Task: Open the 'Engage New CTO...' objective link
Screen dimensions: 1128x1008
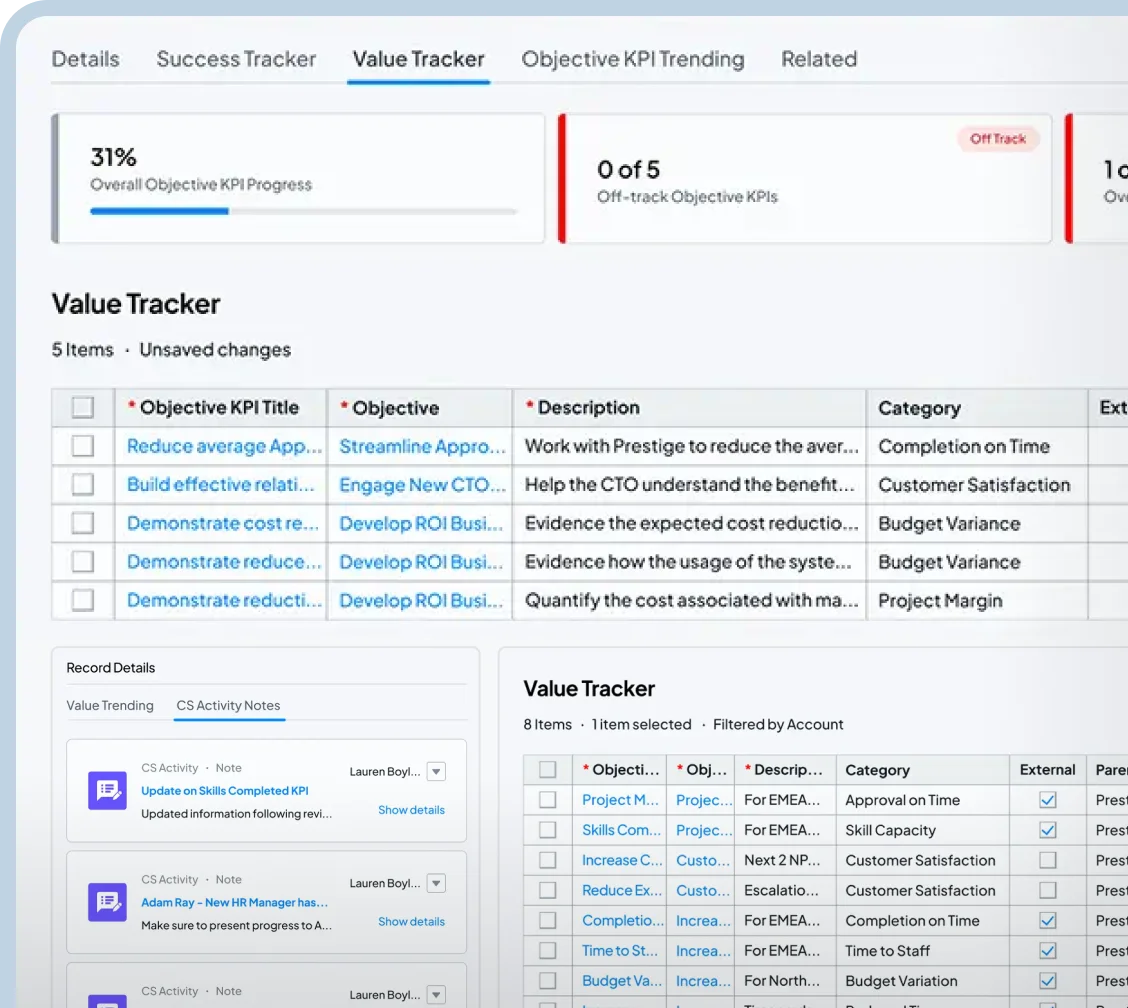Action: click(x=421, y=485)
